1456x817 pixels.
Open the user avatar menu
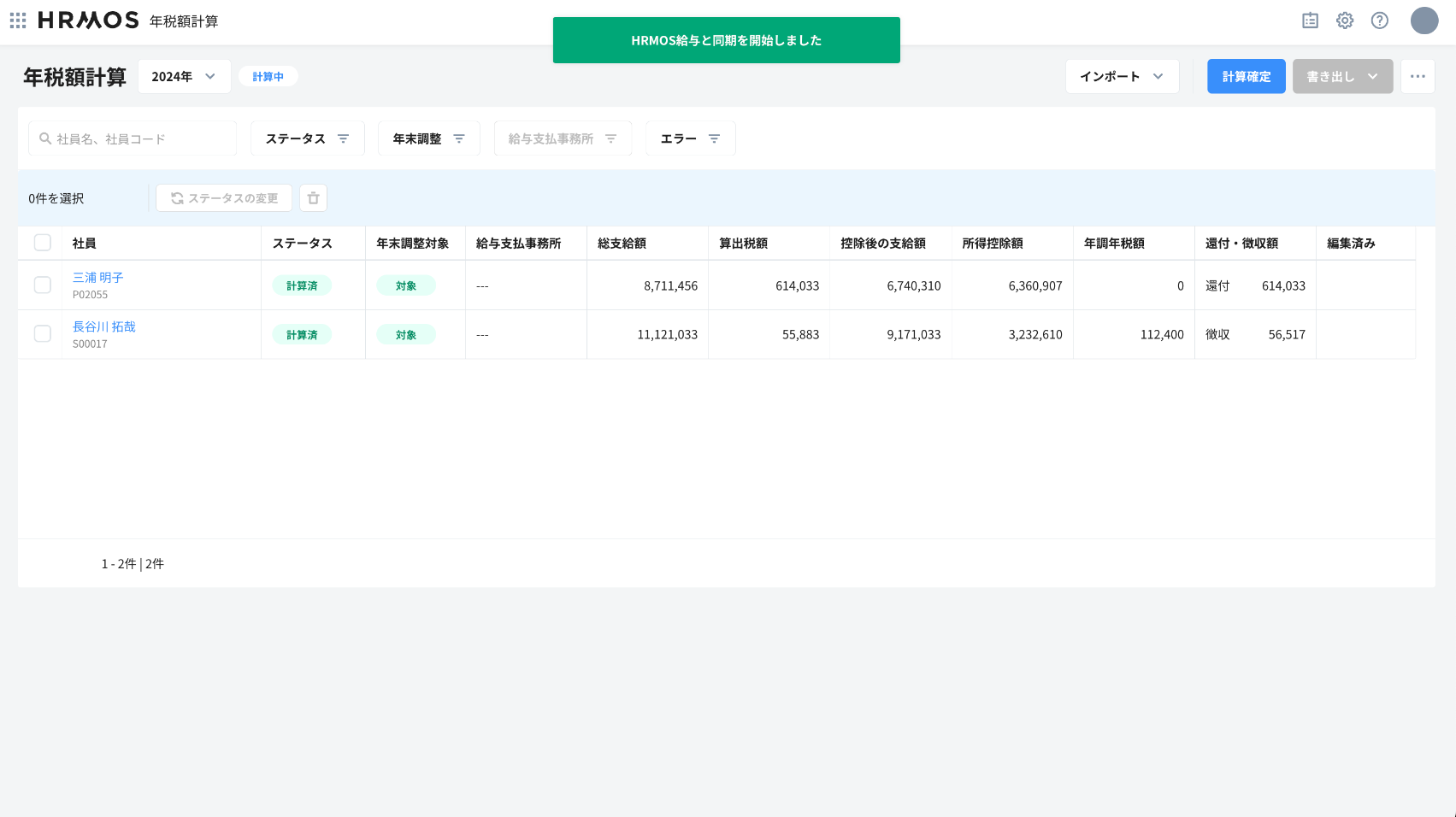coord(1424,21)
